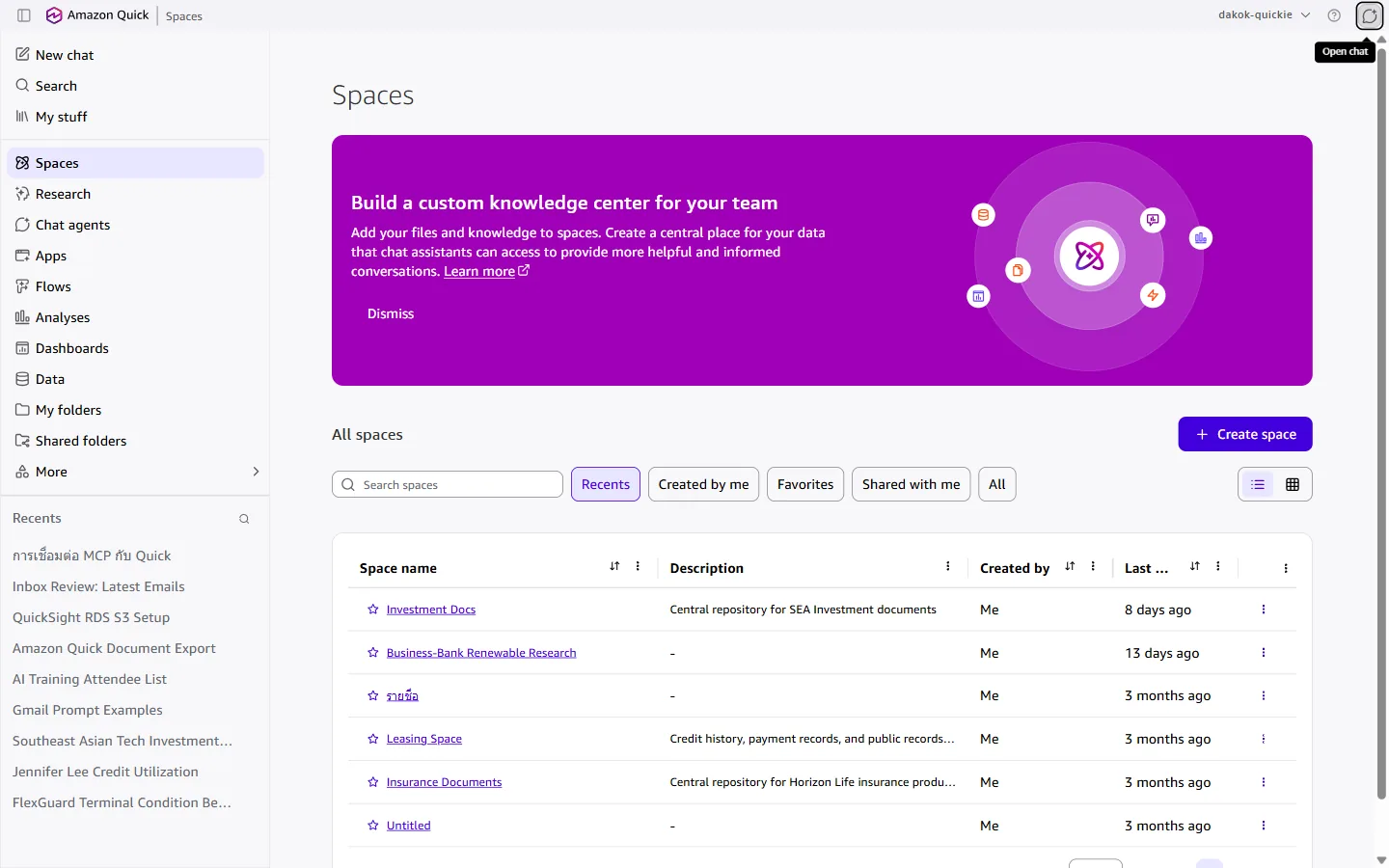This screenshot has height=868, width=1389.
Task: Open row menu for Business-Bank Renewable Research
Action: tap(1264, 653)
